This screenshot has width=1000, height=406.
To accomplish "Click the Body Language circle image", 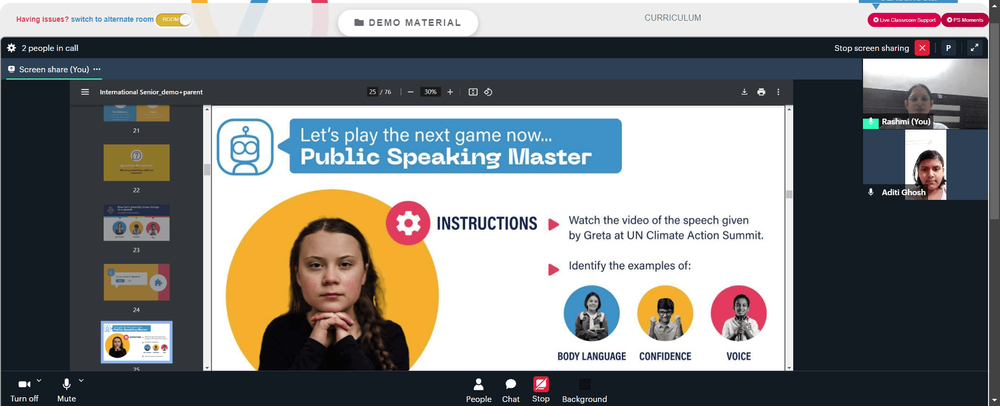I will point(591,313).
